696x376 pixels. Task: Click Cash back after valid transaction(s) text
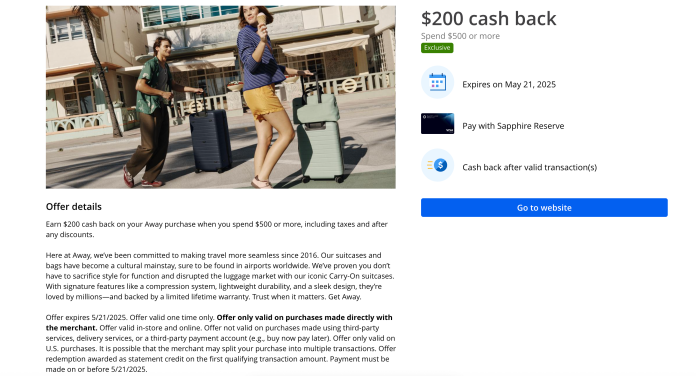coord(530,167)
